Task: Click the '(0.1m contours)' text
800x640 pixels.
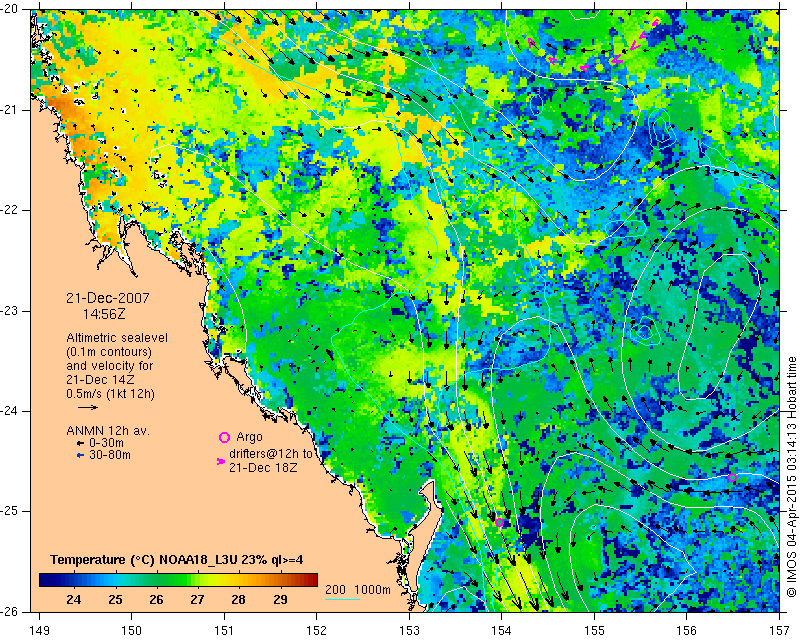Action: 109,352
